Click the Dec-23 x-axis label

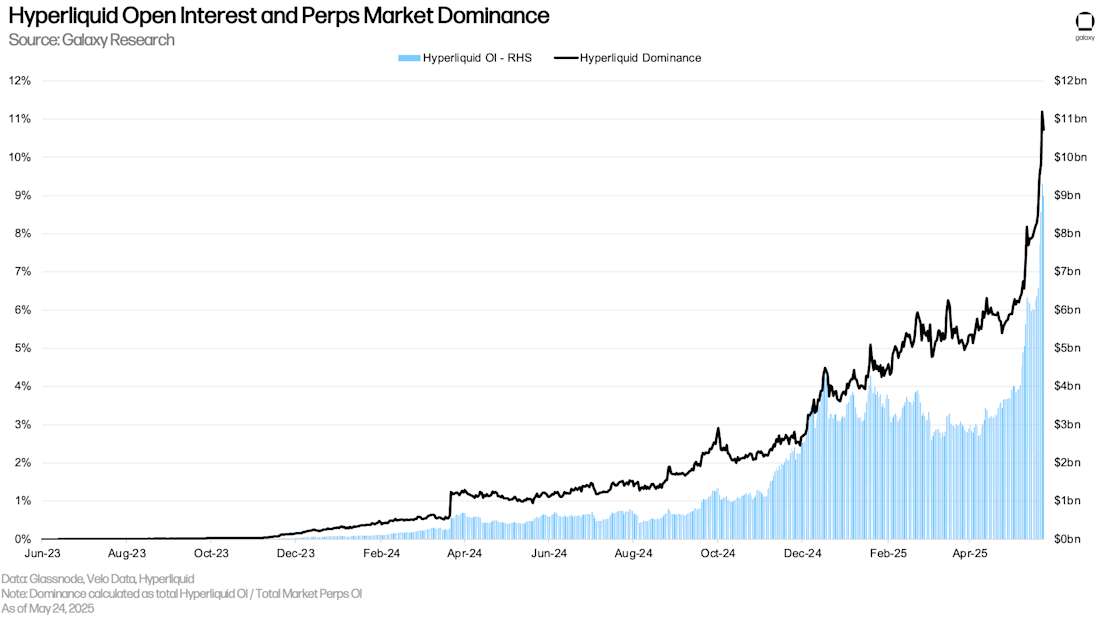click(295, 553)
